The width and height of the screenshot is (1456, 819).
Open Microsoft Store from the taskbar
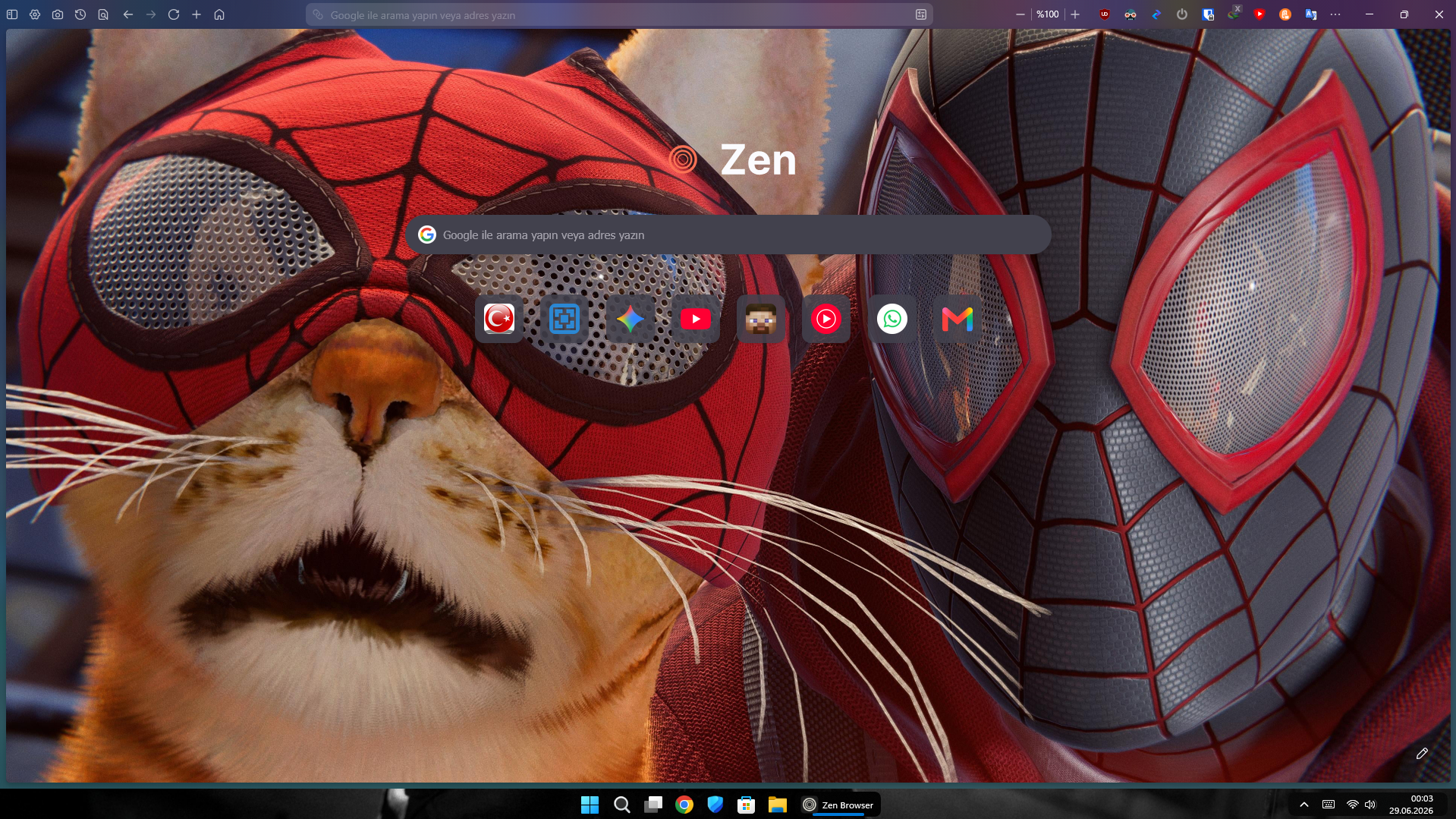click(x=747, y=805)
